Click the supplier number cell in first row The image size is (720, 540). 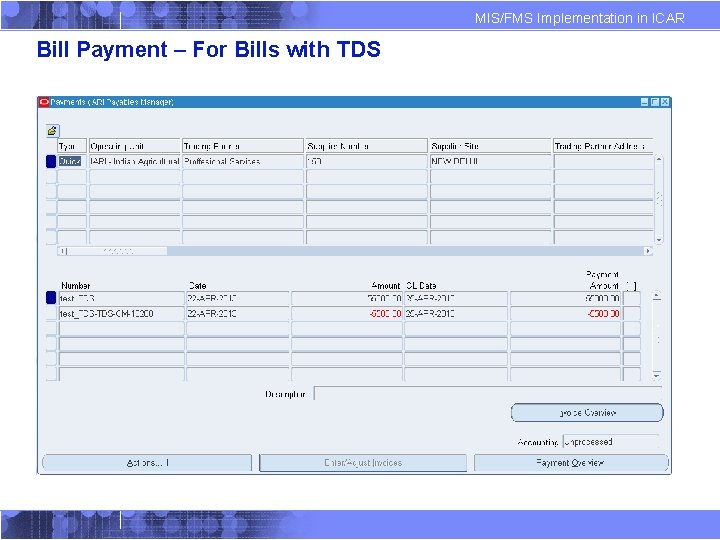point(366,161)
